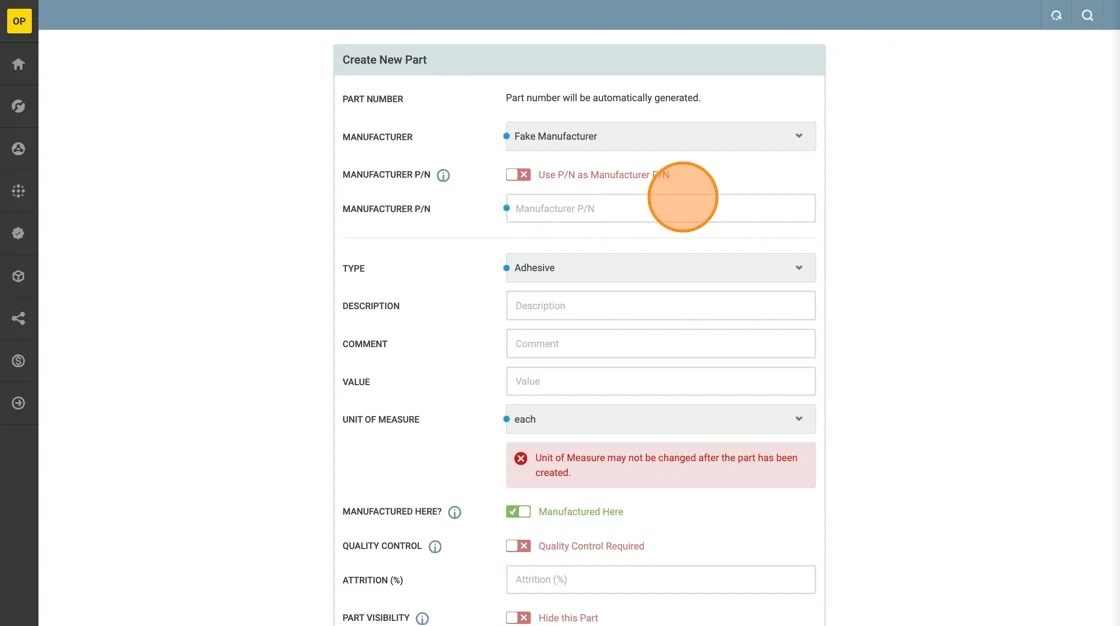Open the share icon in the sidebar
Image resolution: width=1120 pixels, height=626 pixels.
18,319
